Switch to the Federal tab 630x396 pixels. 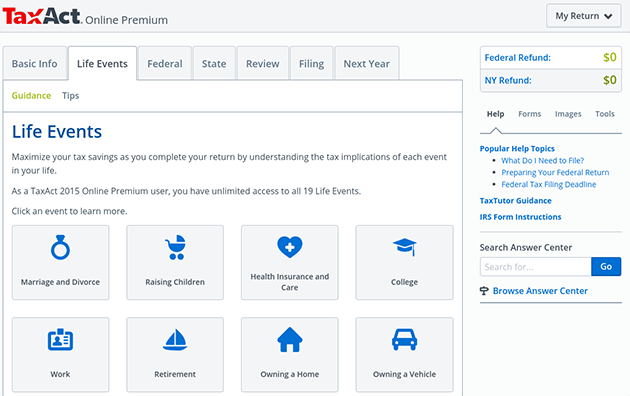165,63
